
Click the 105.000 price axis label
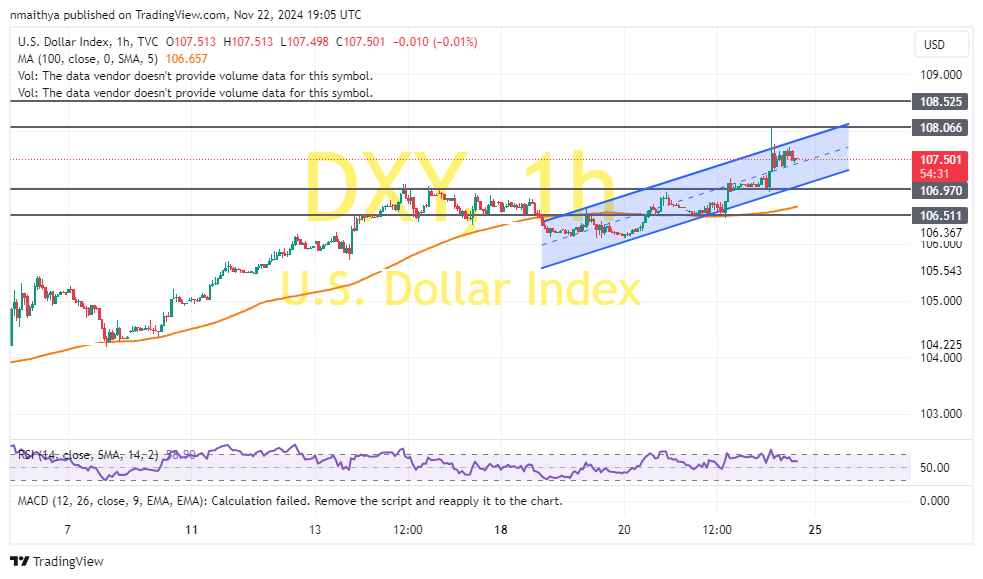point(940,301)
